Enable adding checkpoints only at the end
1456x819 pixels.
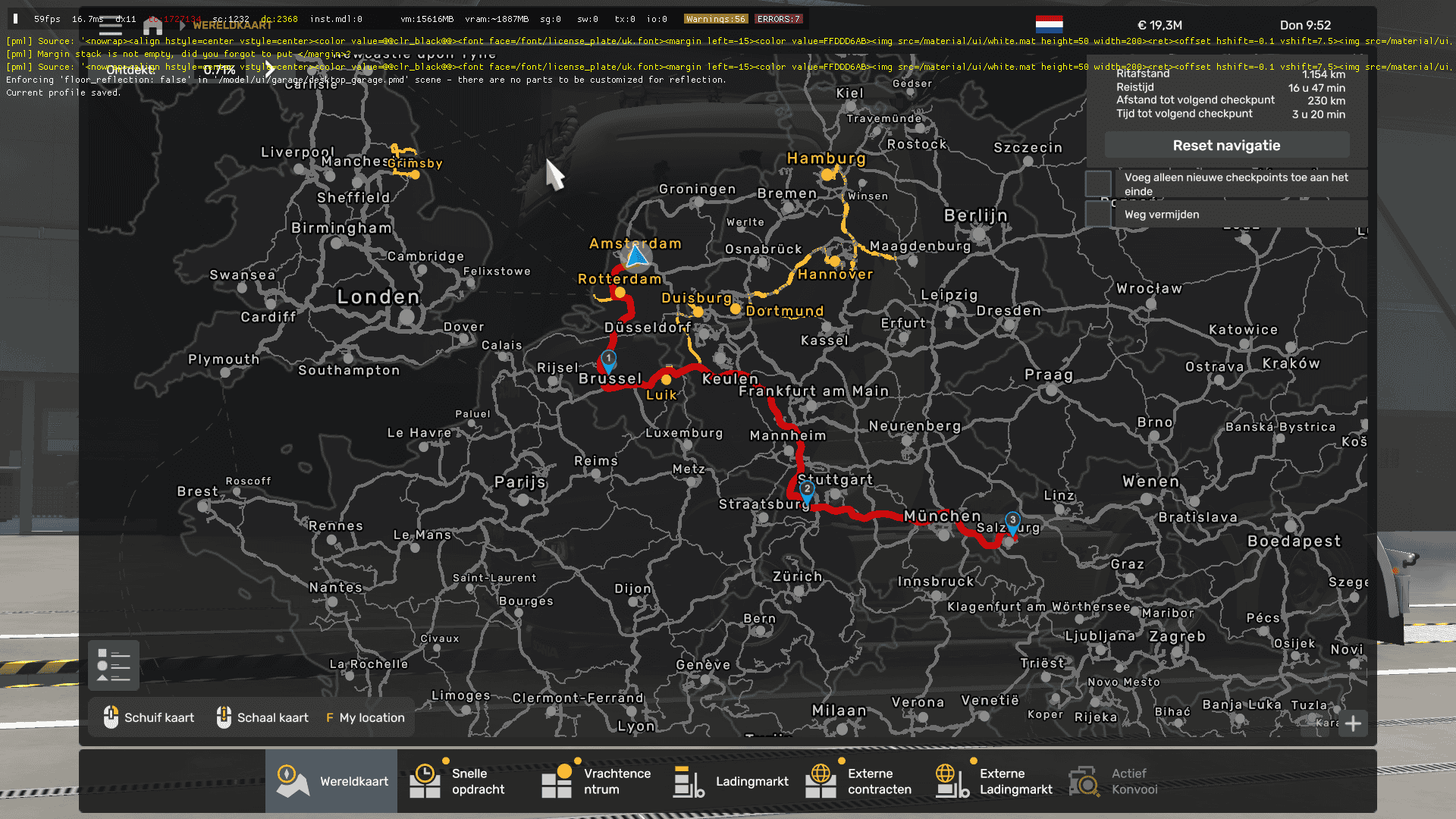(x=1098, y=184)
